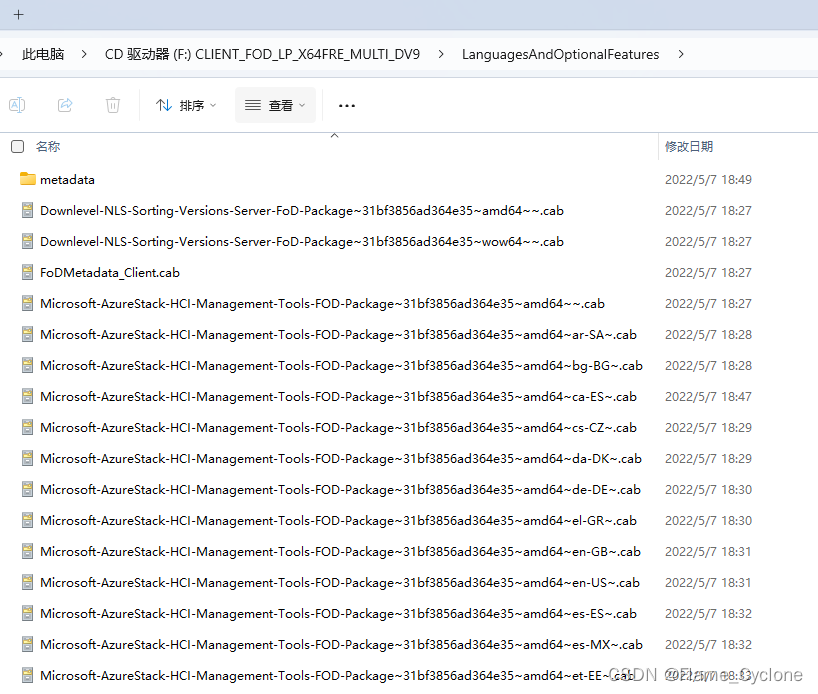Image resolution: width=818 pixels, height=694 pixels.
Task: Click icon of Downlevel-NLS-Sorting wow64 cab file
Action: tap(28, 241)
